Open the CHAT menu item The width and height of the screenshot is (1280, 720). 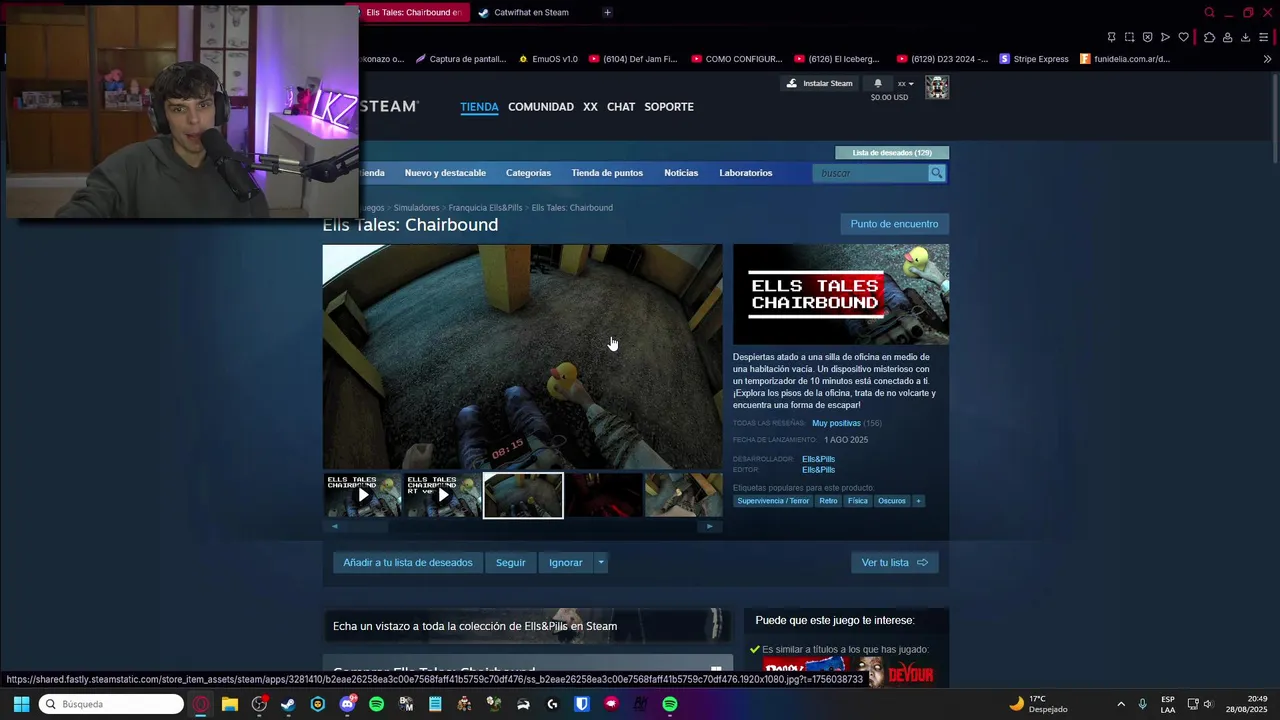click(621, 107)
